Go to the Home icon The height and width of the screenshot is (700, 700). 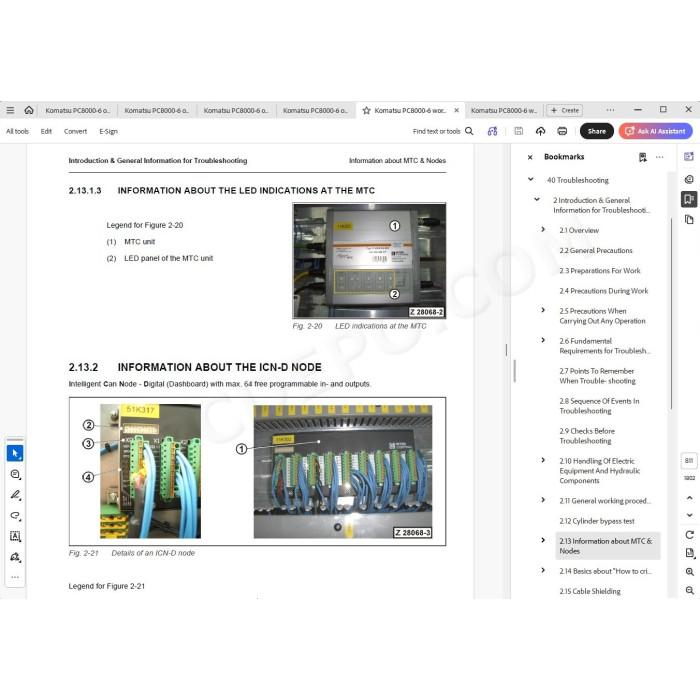click(x=29, y=110)
